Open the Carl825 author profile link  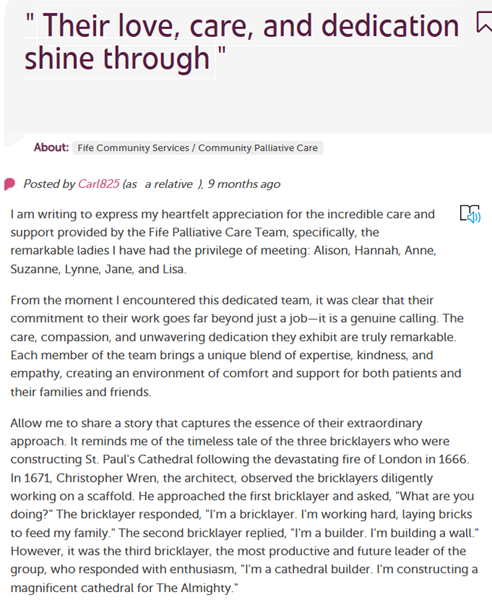99,184
